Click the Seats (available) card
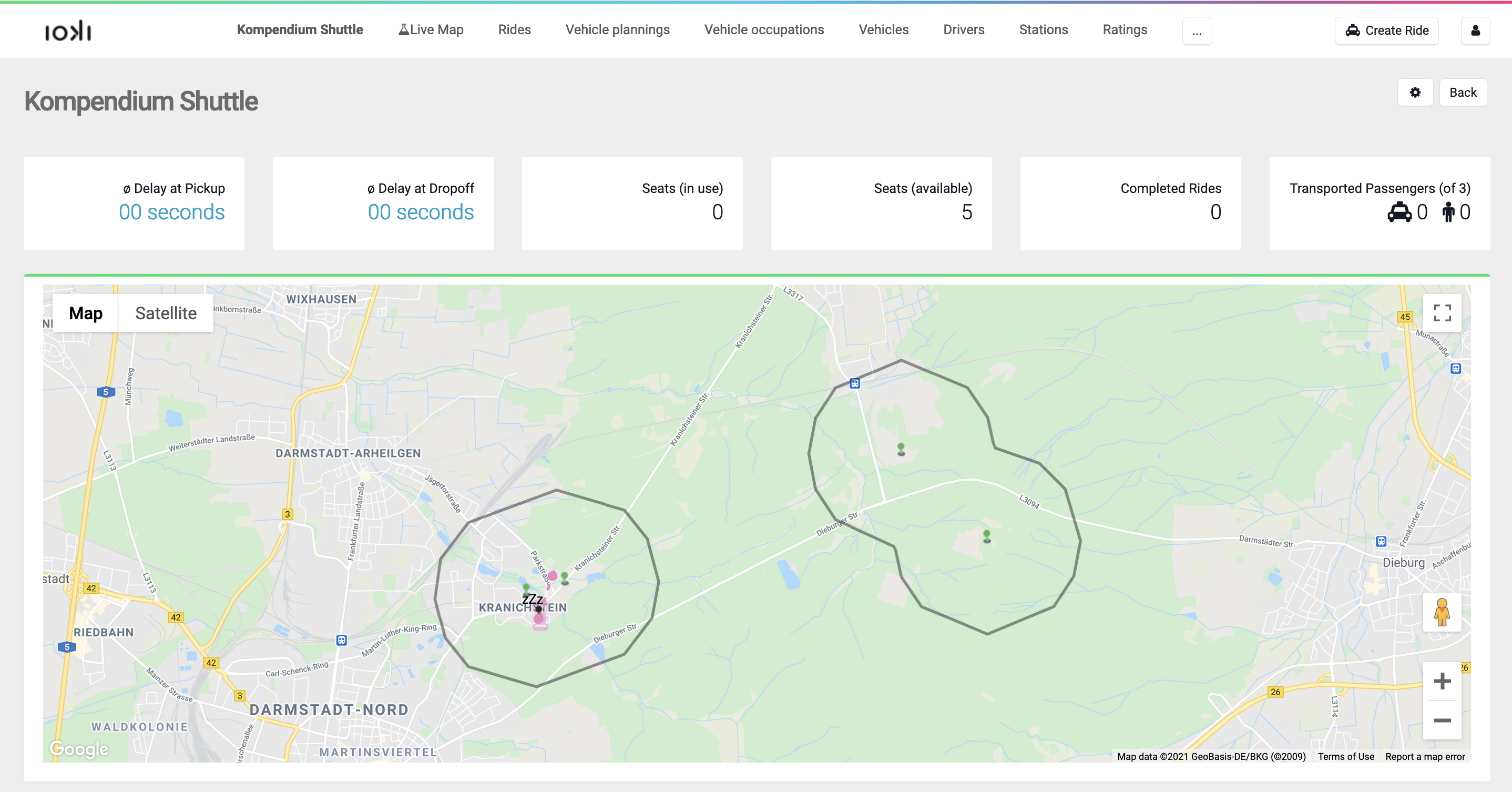Screen dimensions: 1512x792 click(x=881, y=203)
